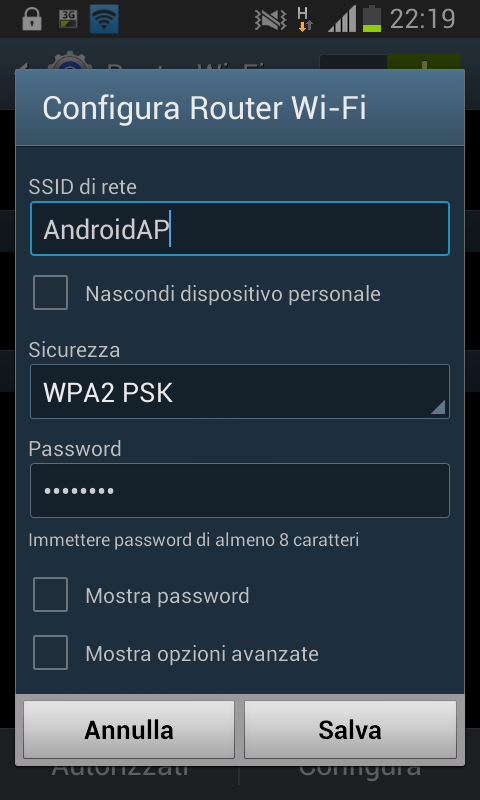Tap the 3G data icon

click(68, 19)
